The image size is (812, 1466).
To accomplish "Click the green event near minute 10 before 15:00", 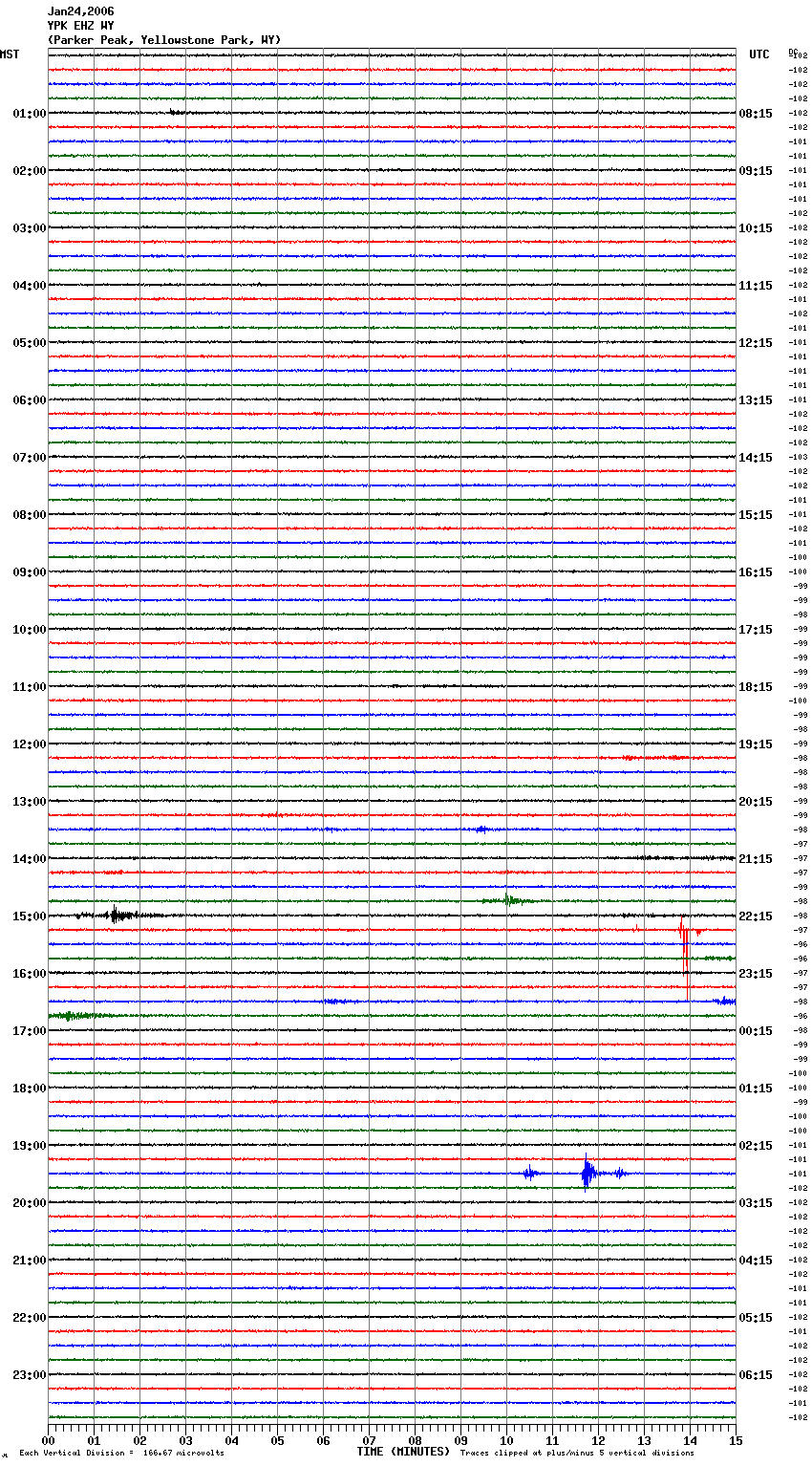I will tap(508, 900).
